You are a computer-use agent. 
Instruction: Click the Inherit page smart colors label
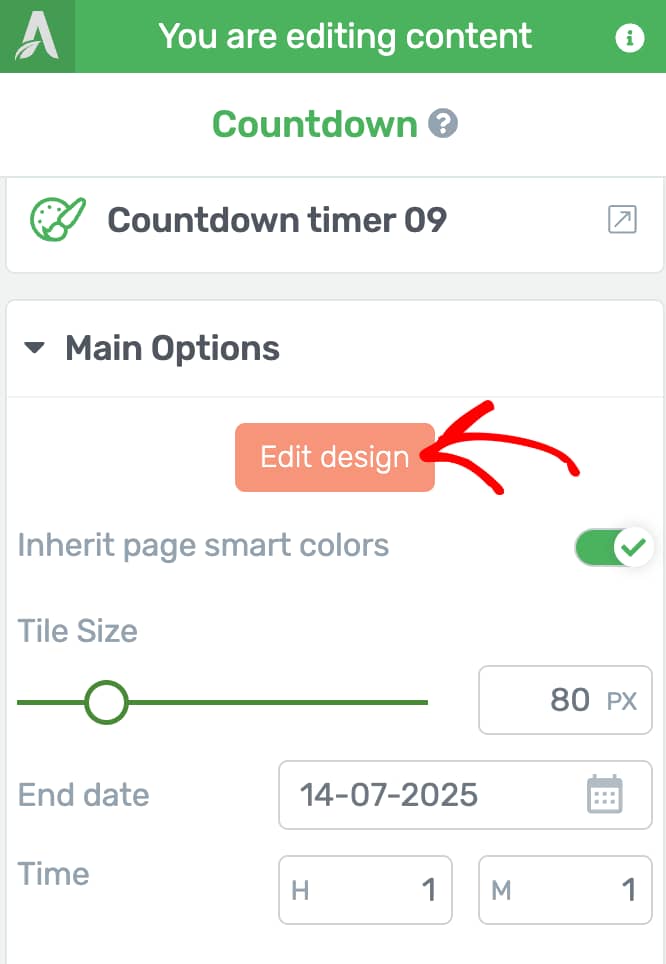click(203, 546)
